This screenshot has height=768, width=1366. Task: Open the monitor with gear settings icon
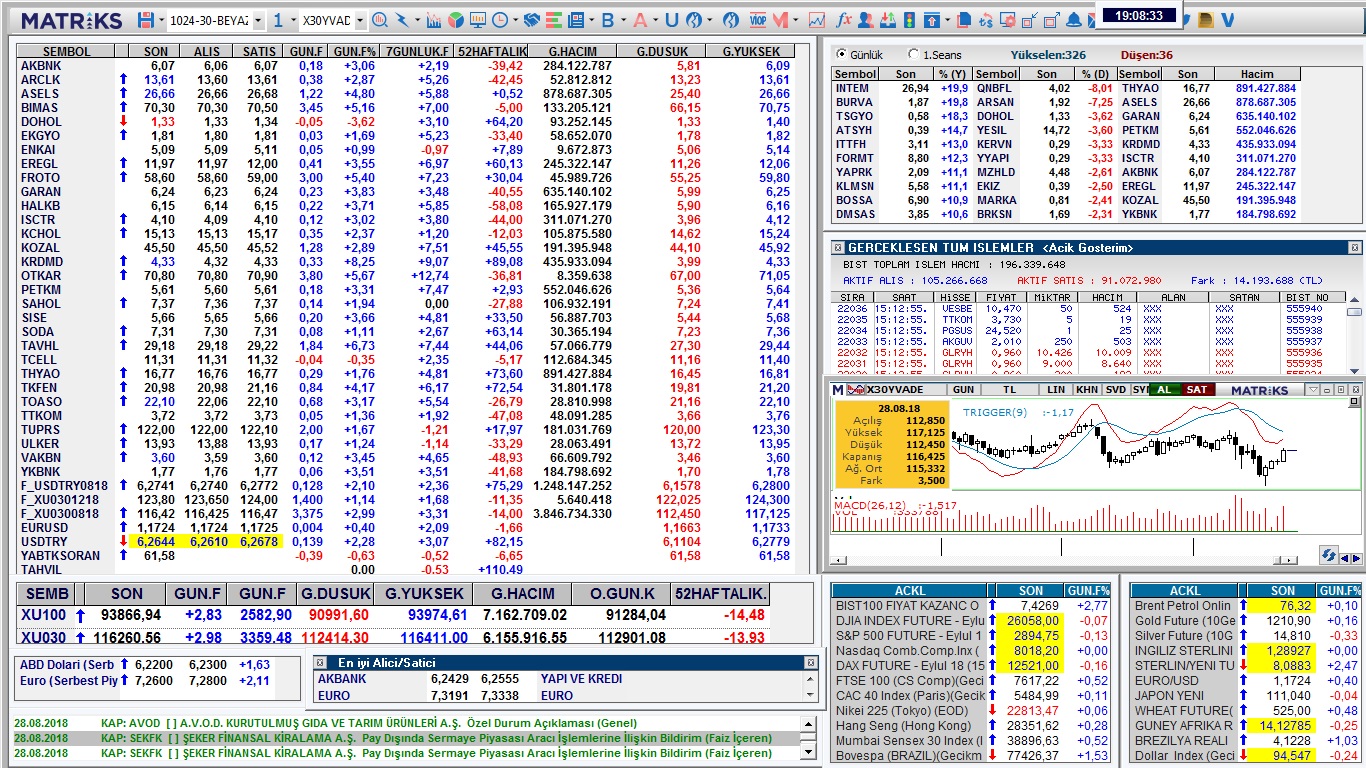tap(1008, 20)
